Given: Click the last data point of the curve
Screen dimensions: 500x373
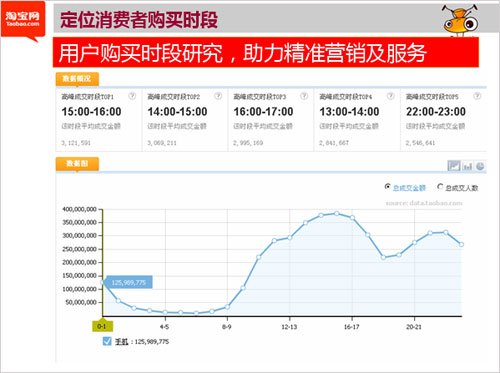Looking at the screenshot, I should click(x=461, y=244).
